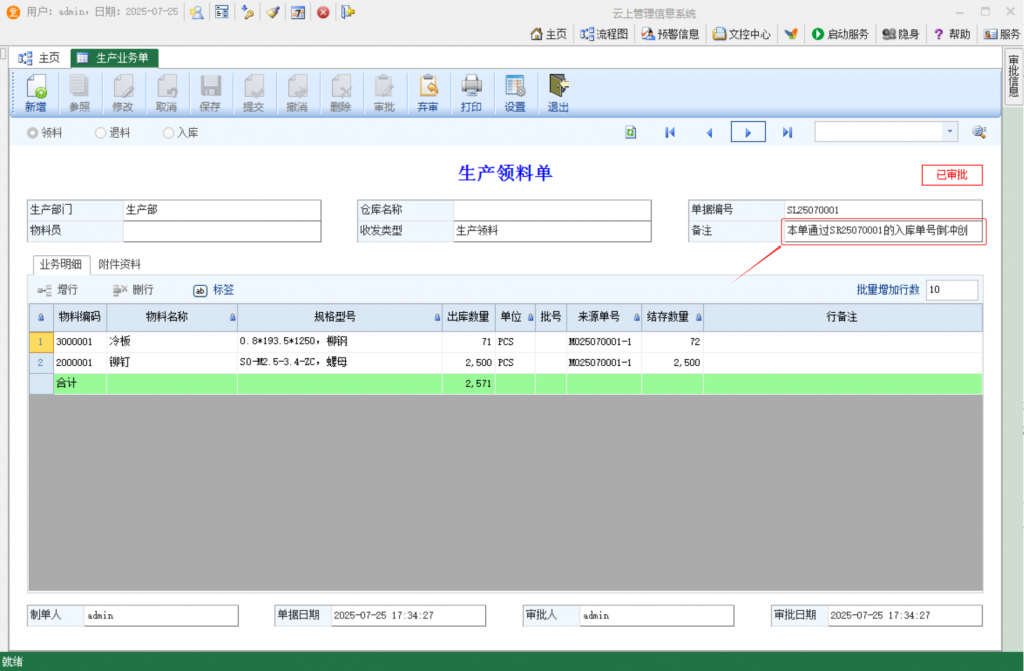Click the 修改 edit toolbar icon
The width and height of the screenshot is (1024, 671).
[x=123, y=93]
